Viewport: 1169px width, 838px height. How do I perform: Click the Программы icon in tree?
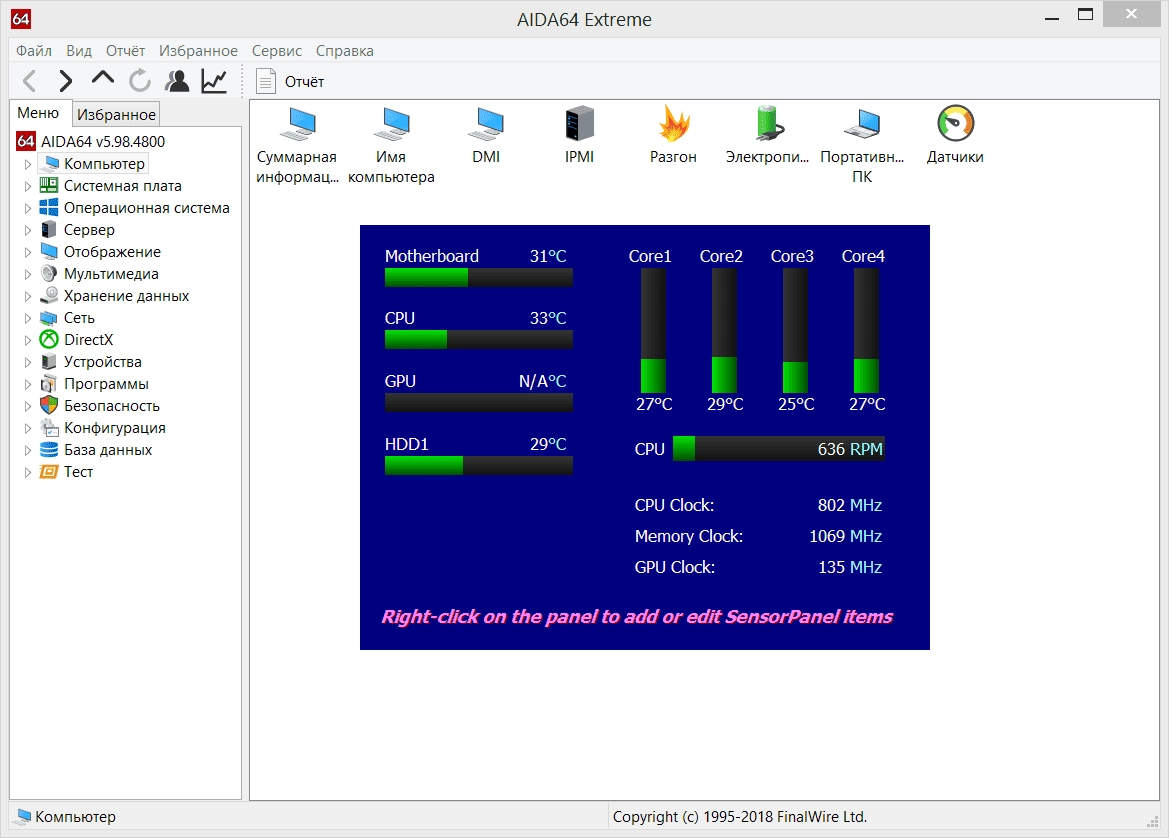click(x=48, y=383)
